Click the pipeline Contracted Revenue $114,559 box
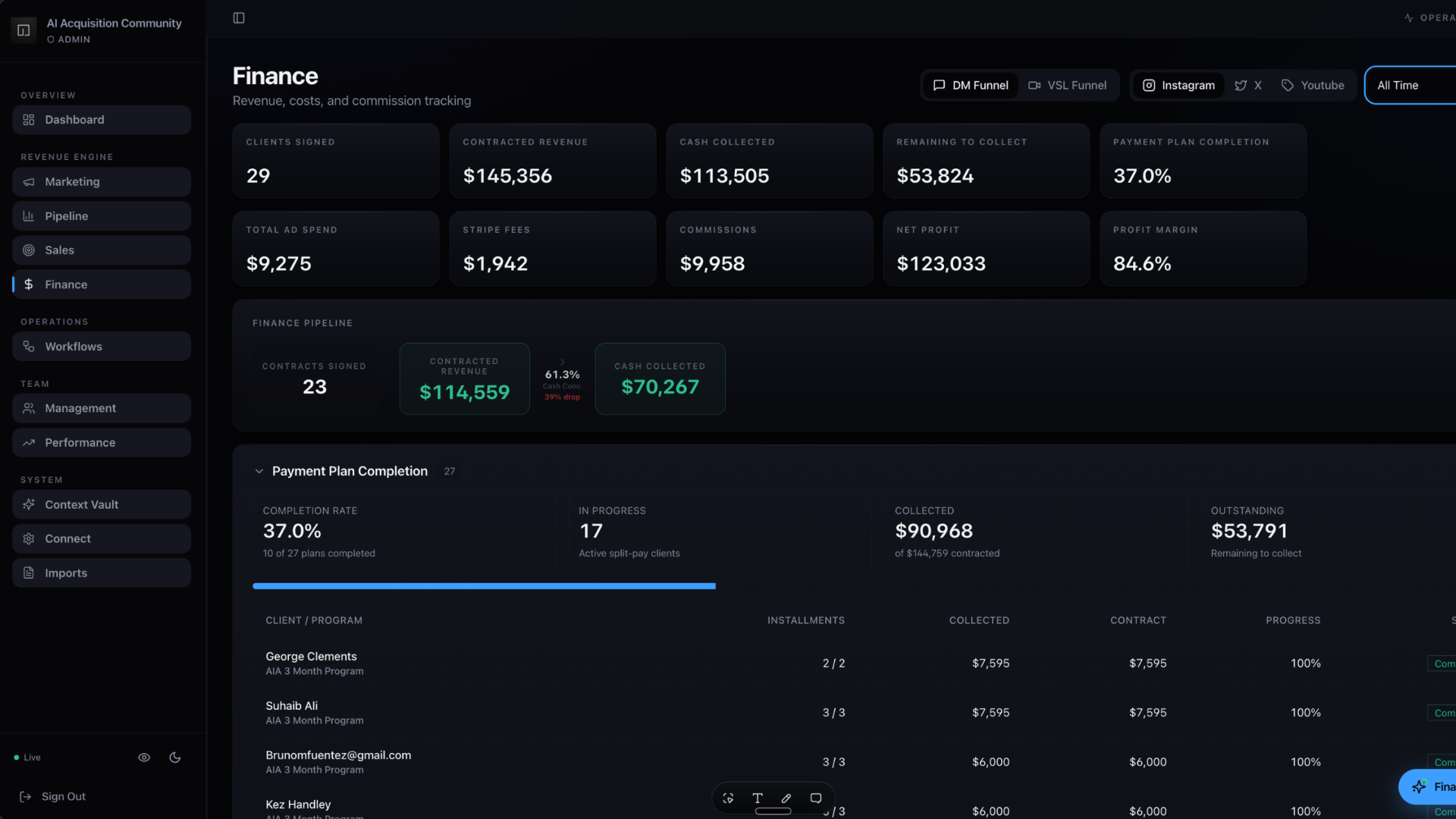The image size is (1456, 819). click(x=465, y=379)
